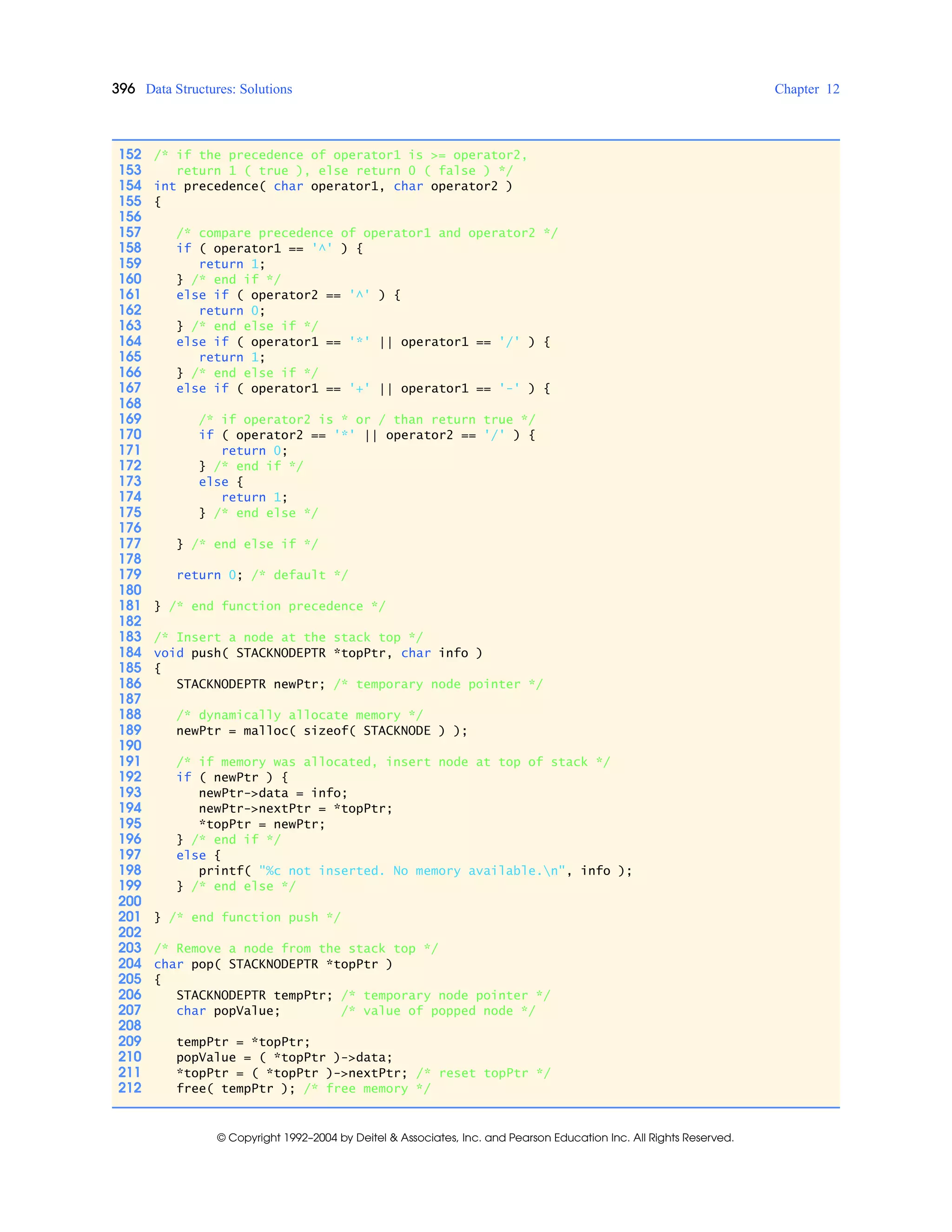Click the Deitel & Associates copyright footer

(476, 1138)
